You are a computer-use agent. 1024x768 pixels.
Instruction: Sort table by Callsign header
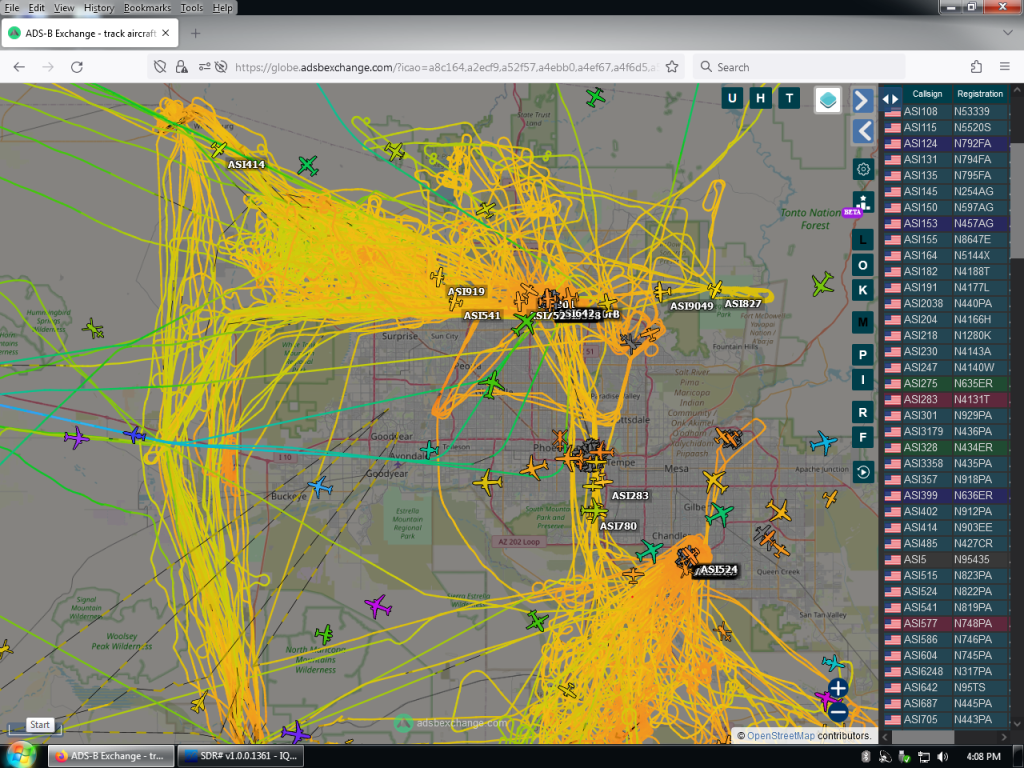click(x=927, y=93)
